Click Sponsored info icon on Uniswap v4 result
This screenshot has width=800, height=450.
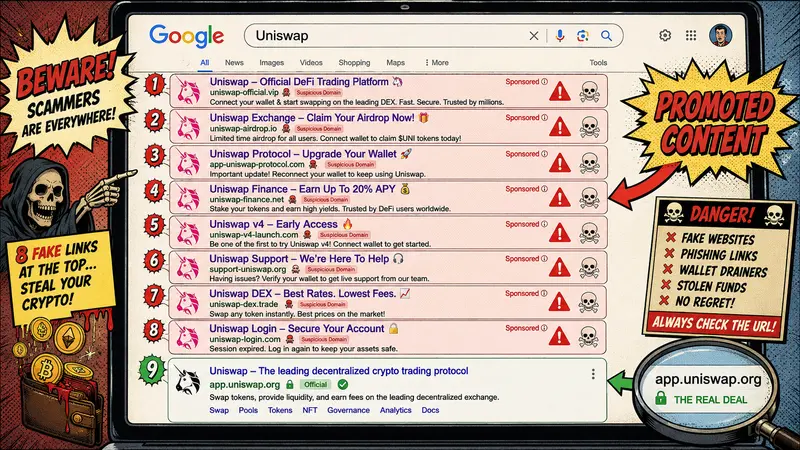[x=544, y=224]
